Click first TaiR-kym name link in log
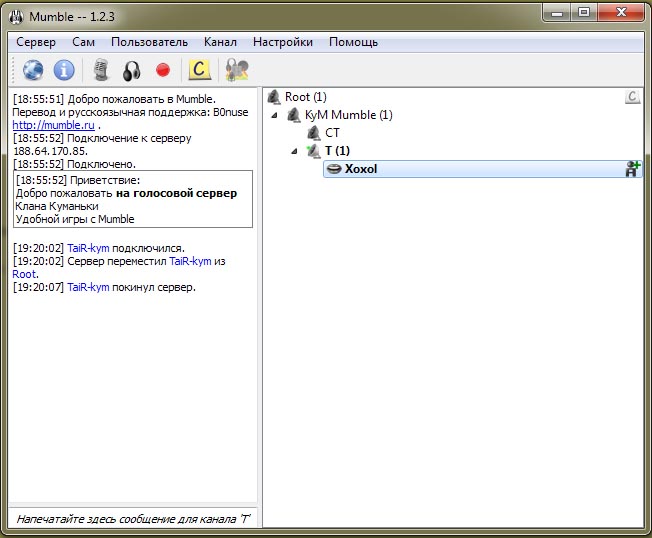 [88, 248]
